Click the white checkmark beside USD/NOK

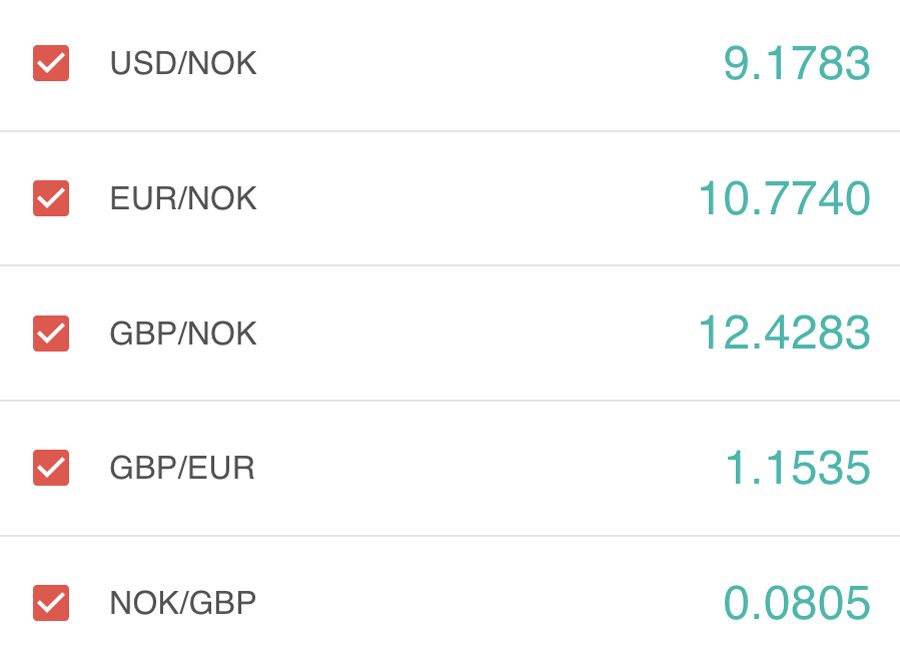[x=51, y=63]
